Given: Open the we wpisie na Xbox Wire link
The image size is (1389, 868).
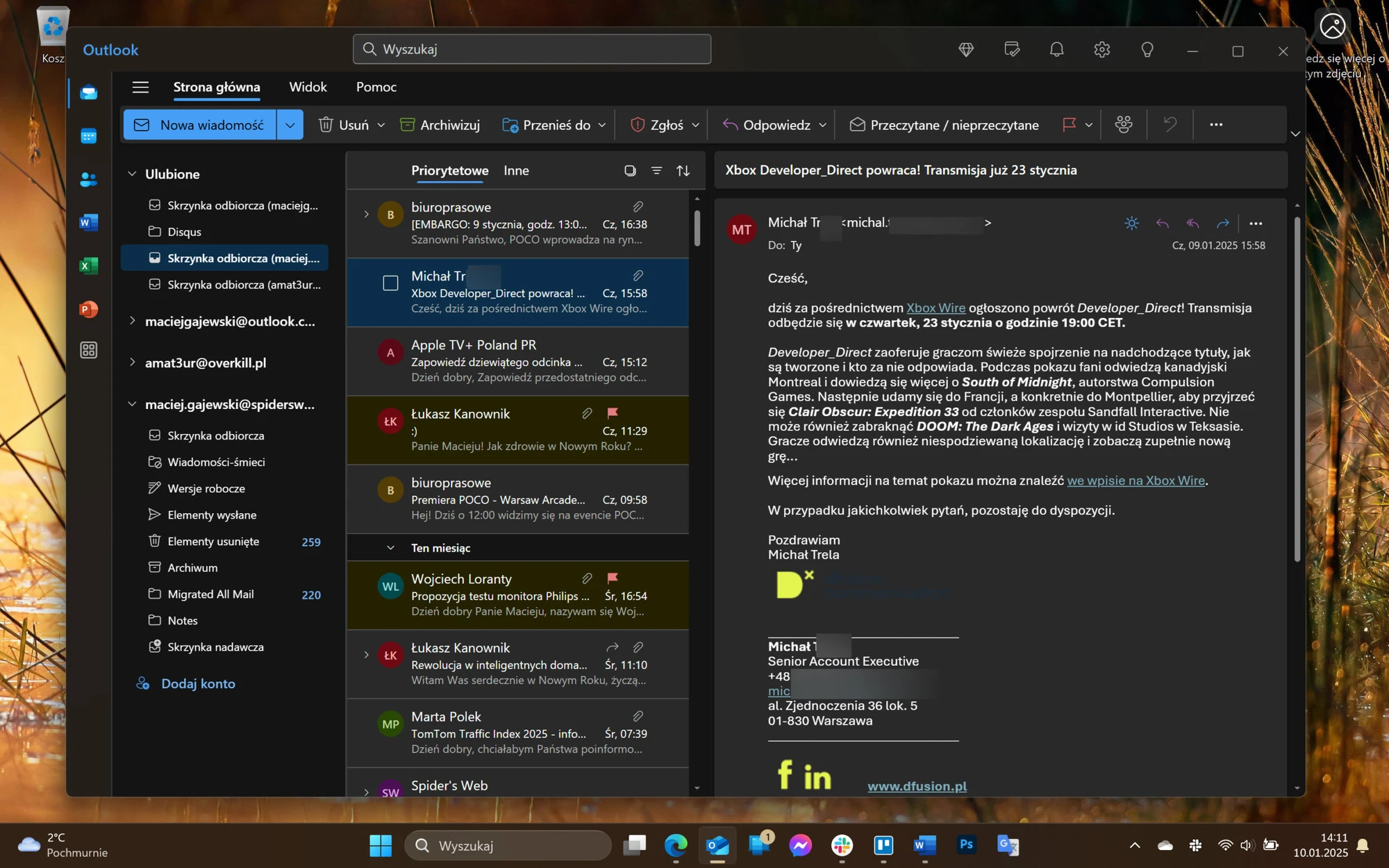Looking at the screenshot, I should [1136, 481].
